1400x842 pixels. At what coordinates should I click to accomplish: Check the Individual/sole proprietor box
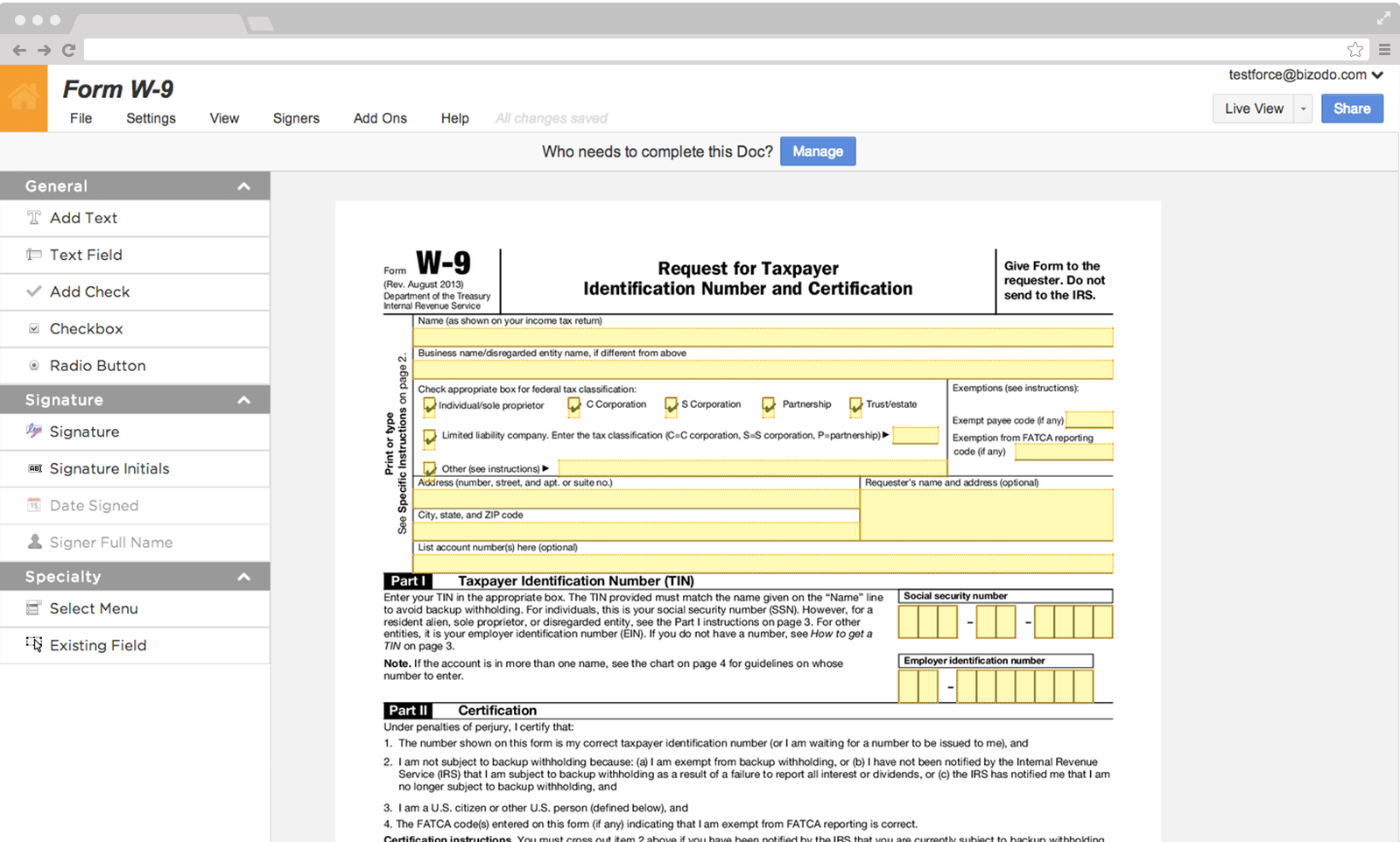click(x=429, y=406)
